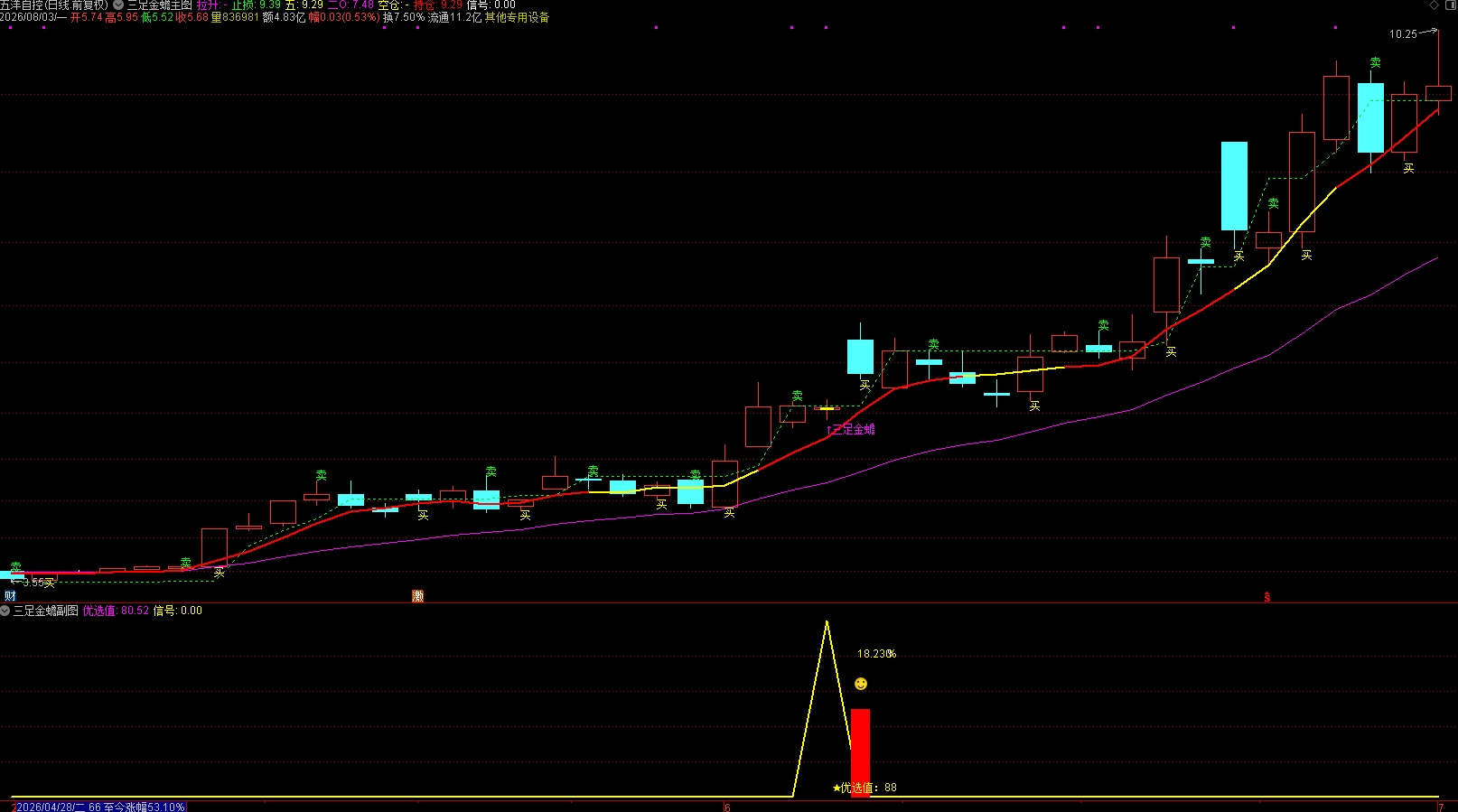
Task: Expand the 三足金蟾副图 indicator dropdown arrow
Action: click(5, 611)
